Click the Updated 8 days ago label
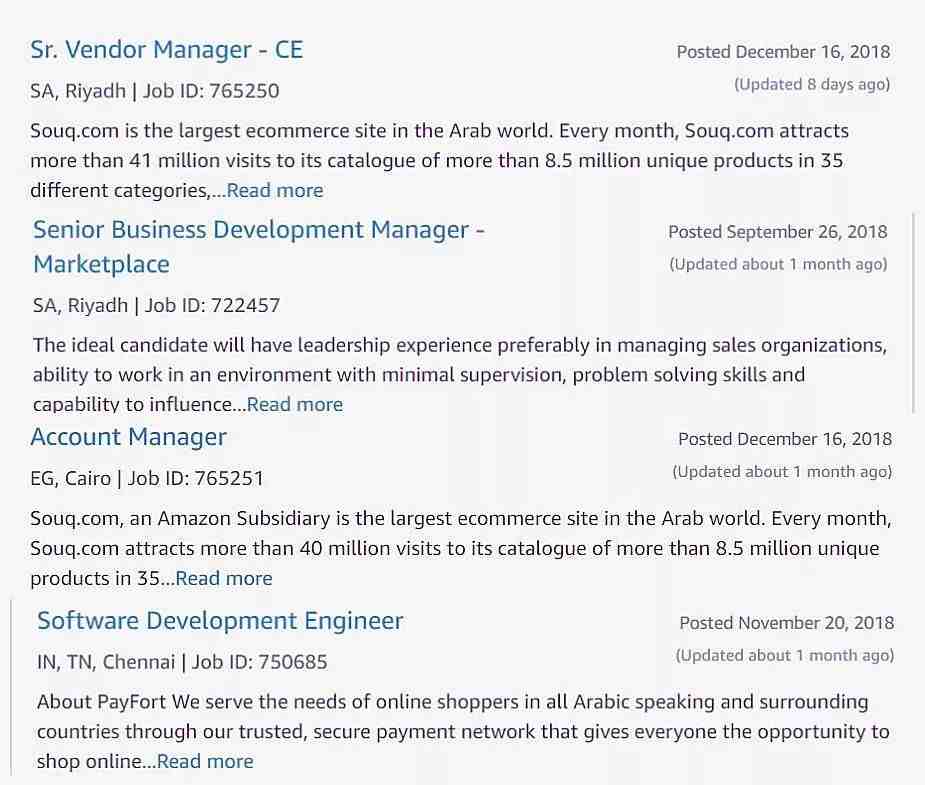The width and height of the screenshot is (925, 785). [812, 84]
